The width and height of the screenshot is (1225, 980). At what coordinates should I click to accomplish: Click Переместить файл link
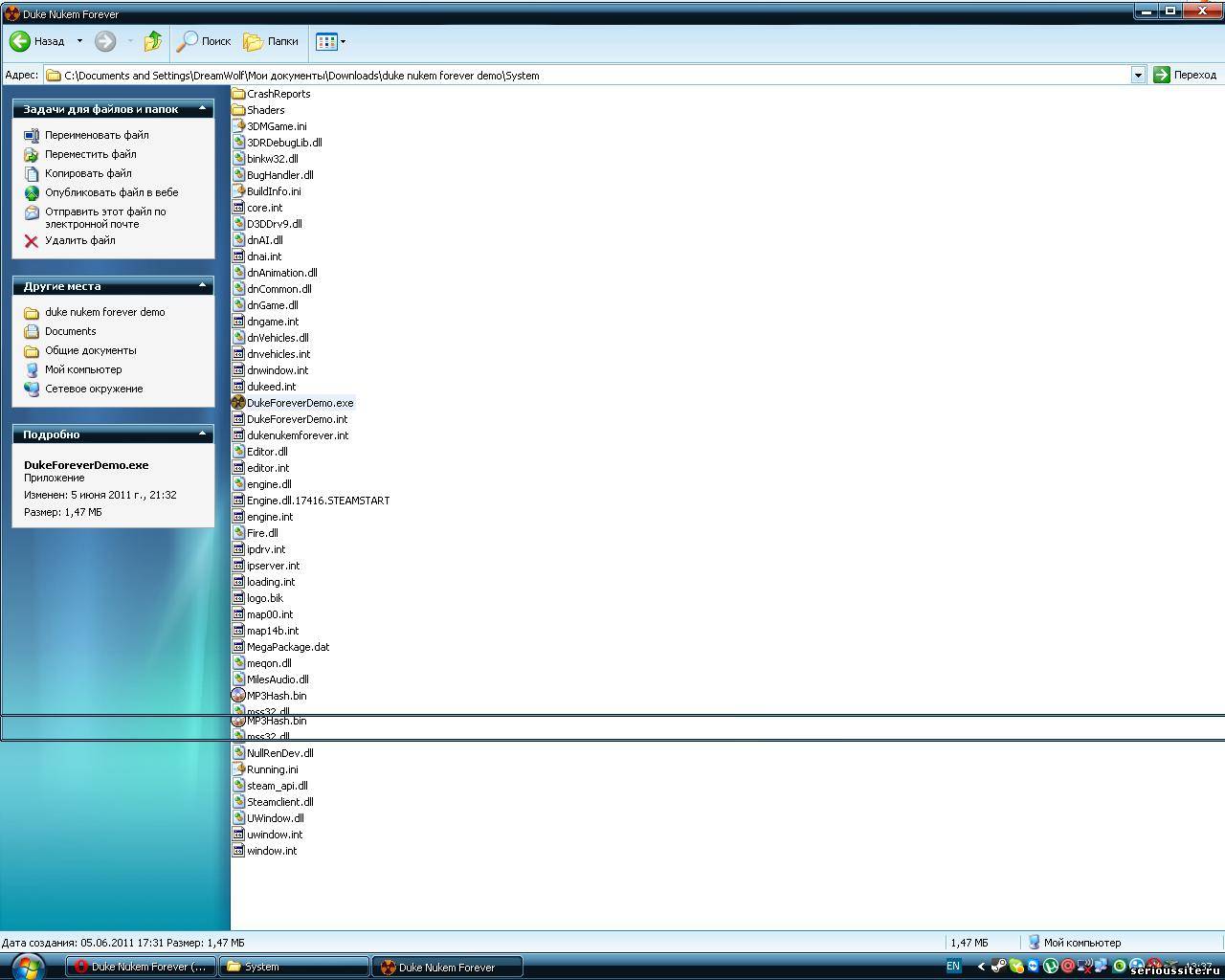(91, 154)
